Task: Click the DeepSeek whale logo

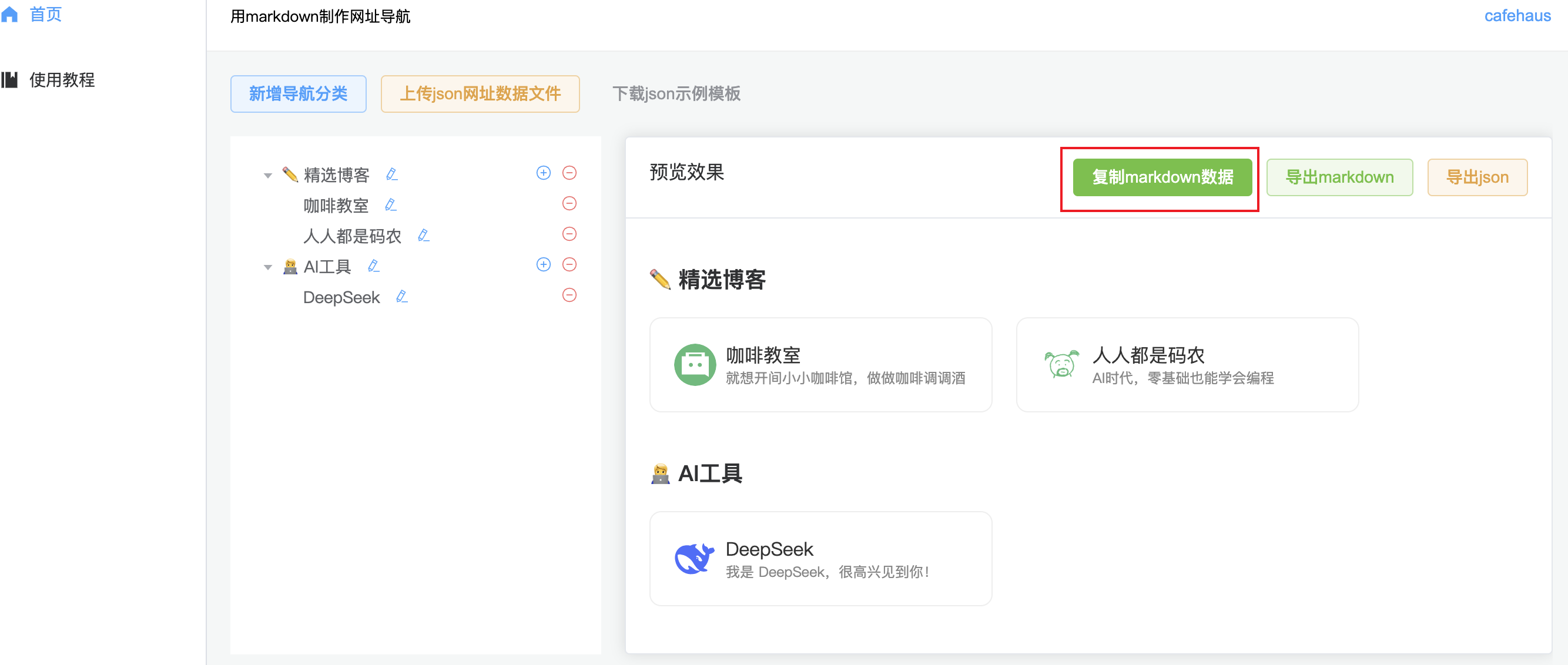Action: (695, 559)
